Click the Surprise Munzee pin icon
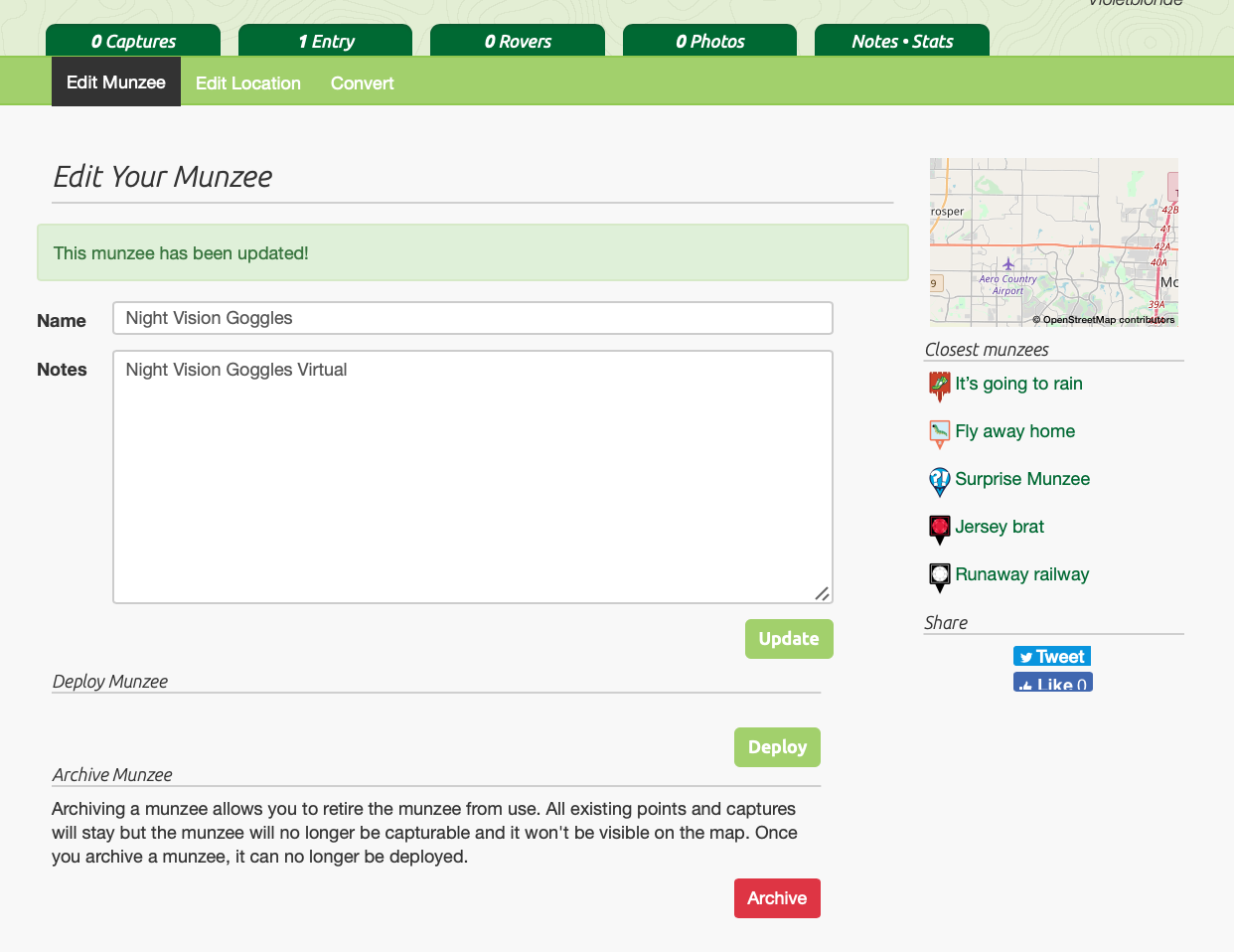Image resolution: width=1234 pixels, height=952 pixels. [939, 481]
